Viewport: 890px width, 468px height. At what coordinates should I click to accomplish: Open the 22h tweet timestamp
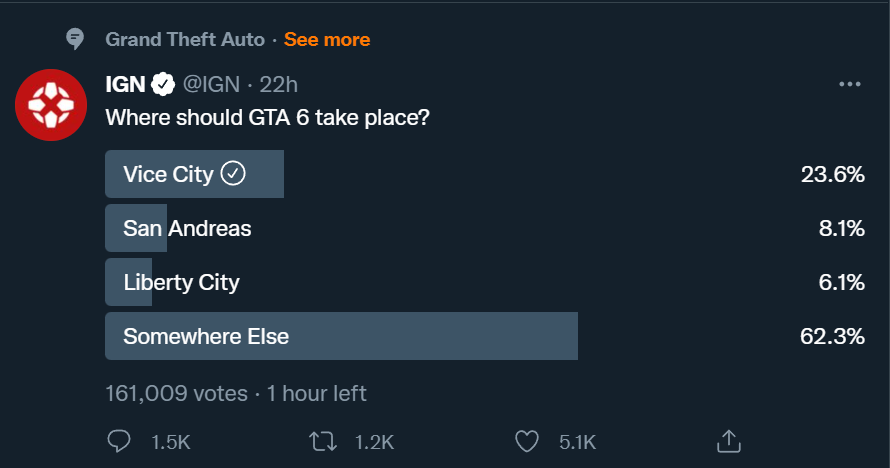pos(279,85)
